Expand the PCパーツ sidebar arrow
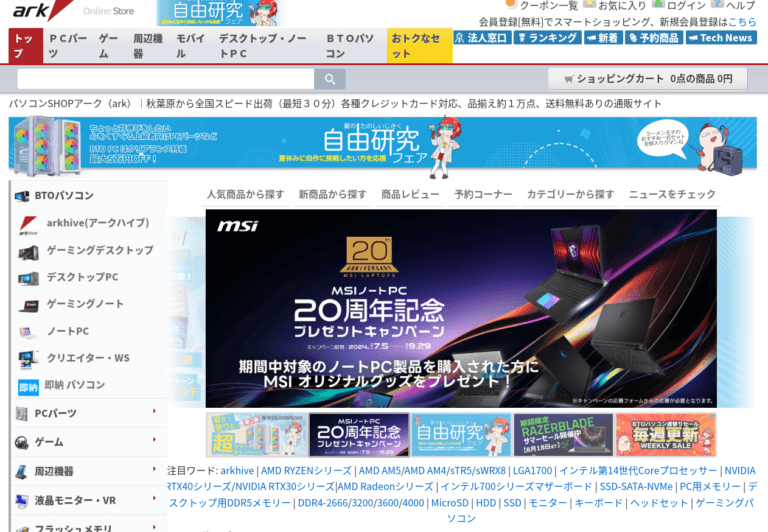Screen dimensions: 768x532 [154, 411]
